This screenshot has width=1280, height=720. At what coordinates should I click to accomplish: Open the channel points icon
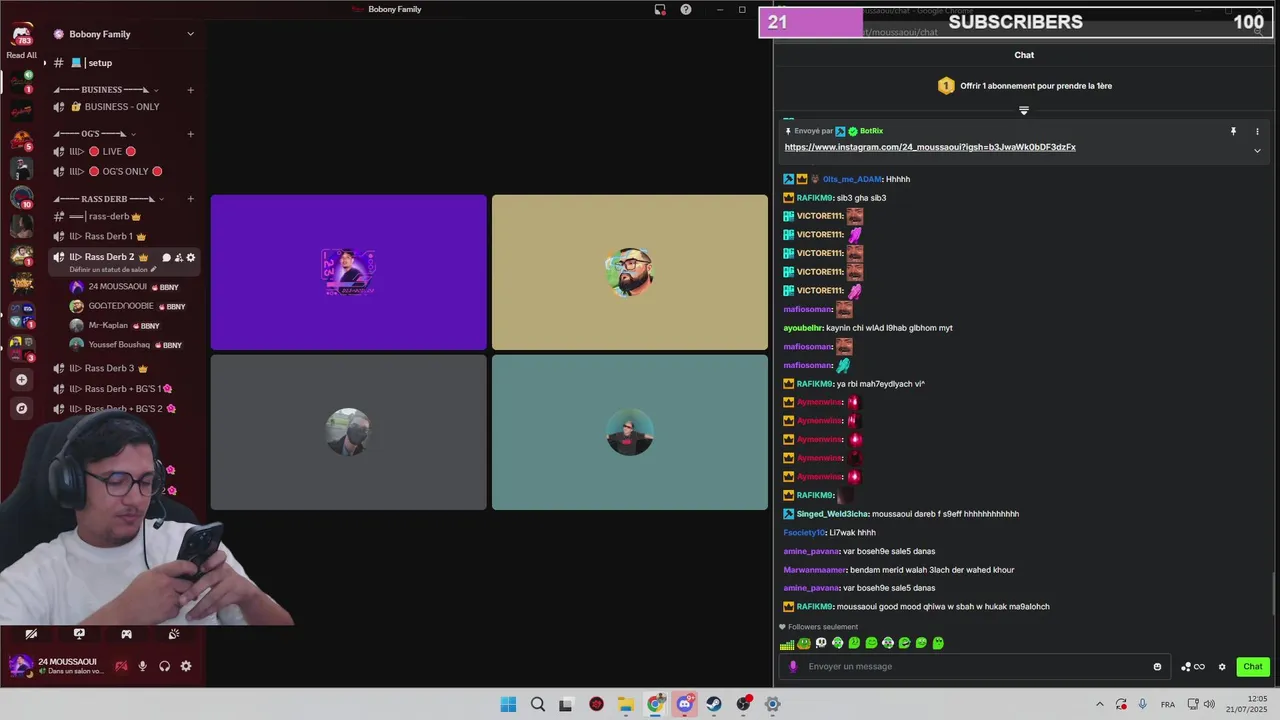tap(1192, 667)
